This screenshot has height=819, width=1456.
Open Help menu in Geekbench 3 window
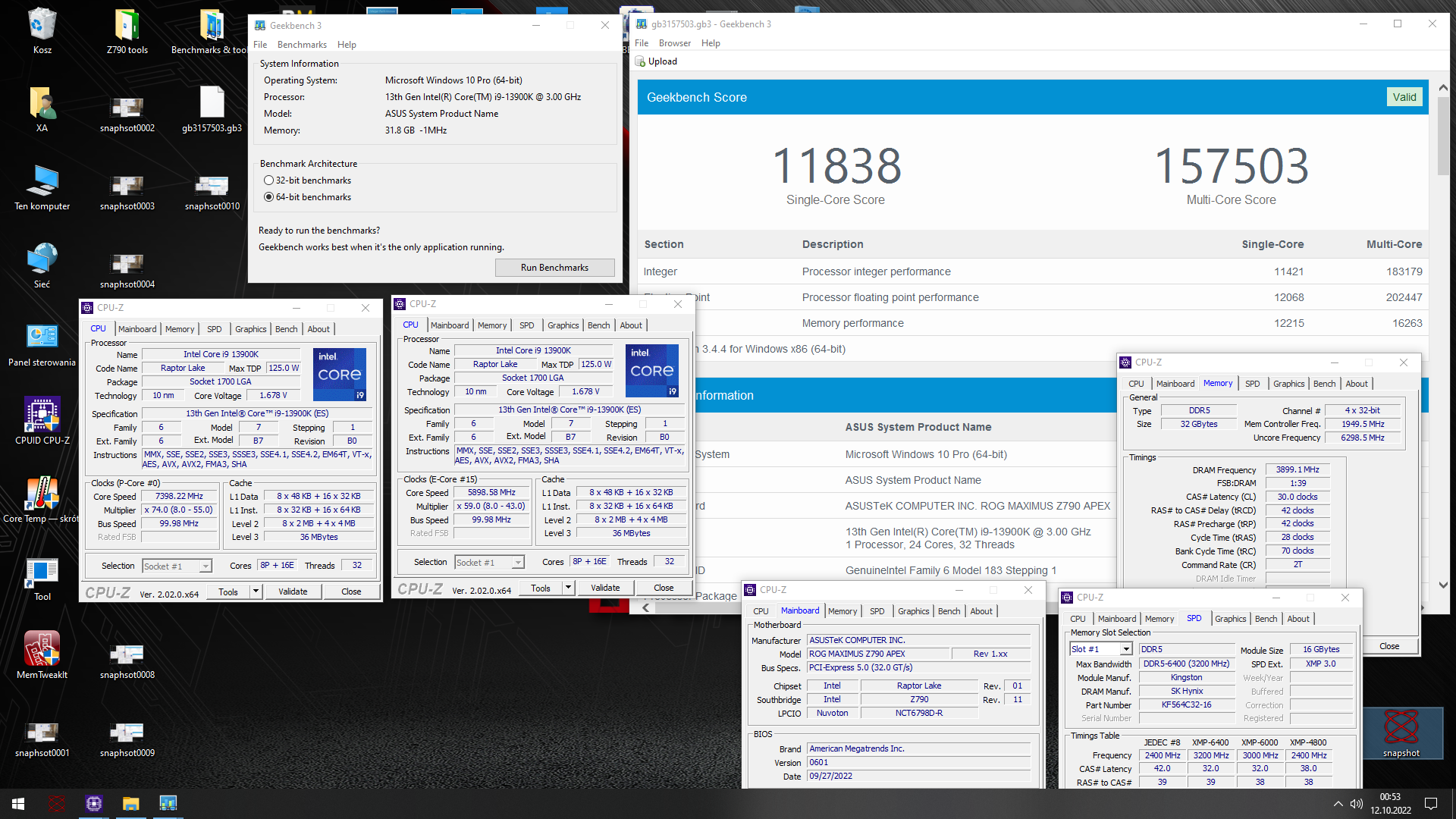(347, 45)
